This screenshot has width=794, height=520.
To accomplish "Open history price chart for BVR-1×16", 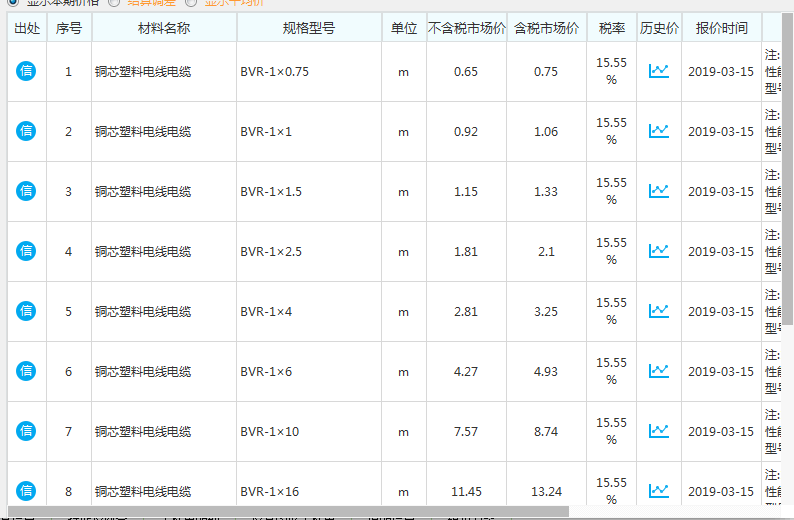I will [659, 491].
